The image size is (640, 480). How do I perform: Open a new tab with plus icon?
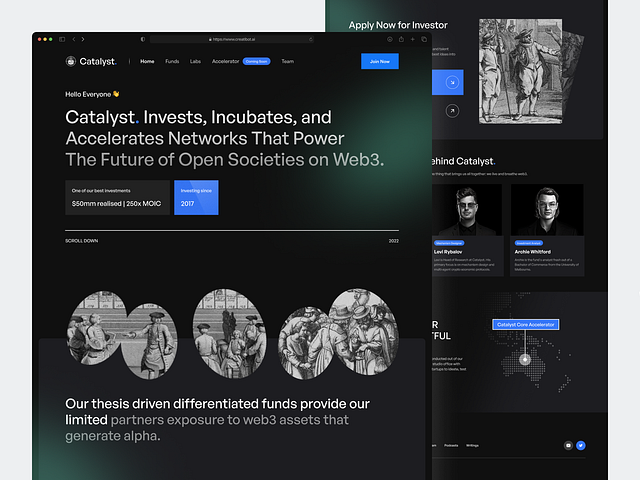coord(413,39)
